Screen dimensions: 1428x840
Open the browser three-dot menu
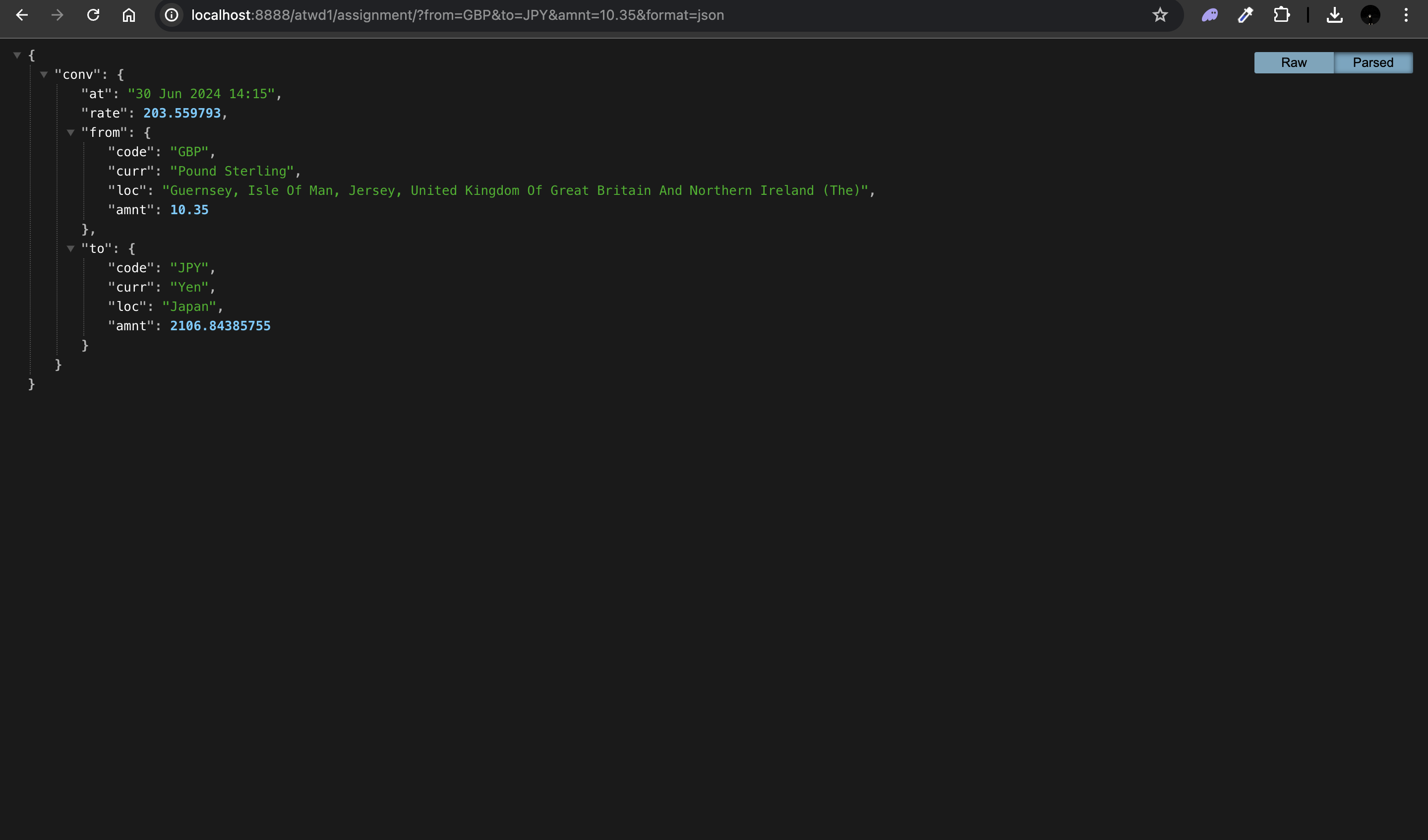coord(1406,15)
